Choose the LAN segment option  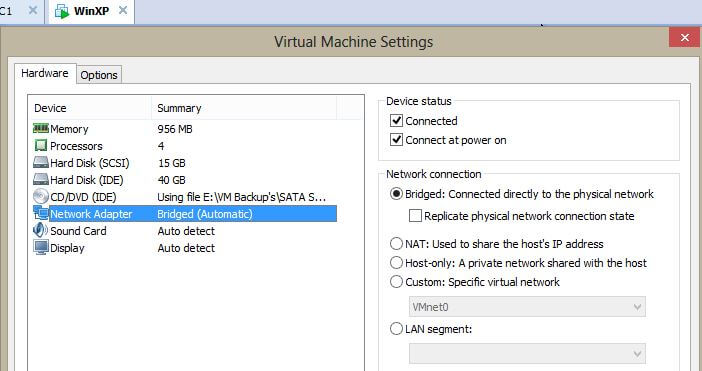[396, 329]
